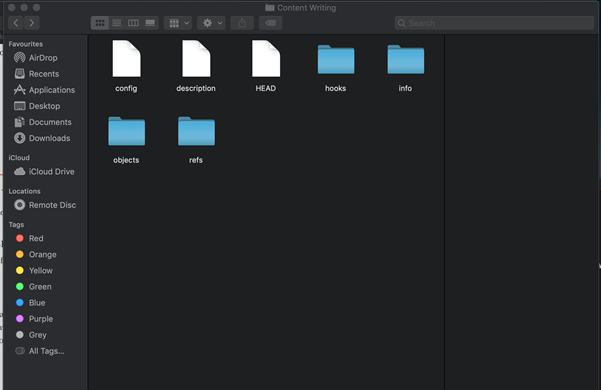Click the iCloud sidebar heading
The height and width of the screenshot is (390, 601).
(19, 158)
